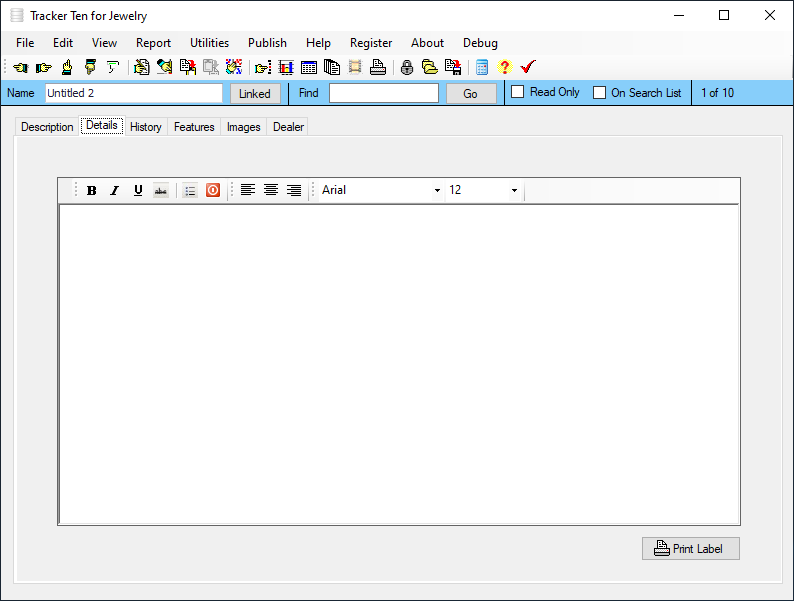This screenshot has width=794, height=601.
Task: Click the red circle icon in the editor toolbar
Action: [213, 190]
